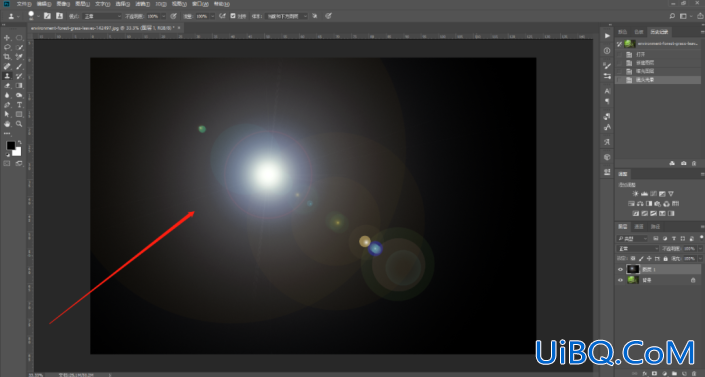The image size is (705, 377).
Task: Switch to the Channels tab beside Layers
Action: pyautogui.click(x=639, y=227)
